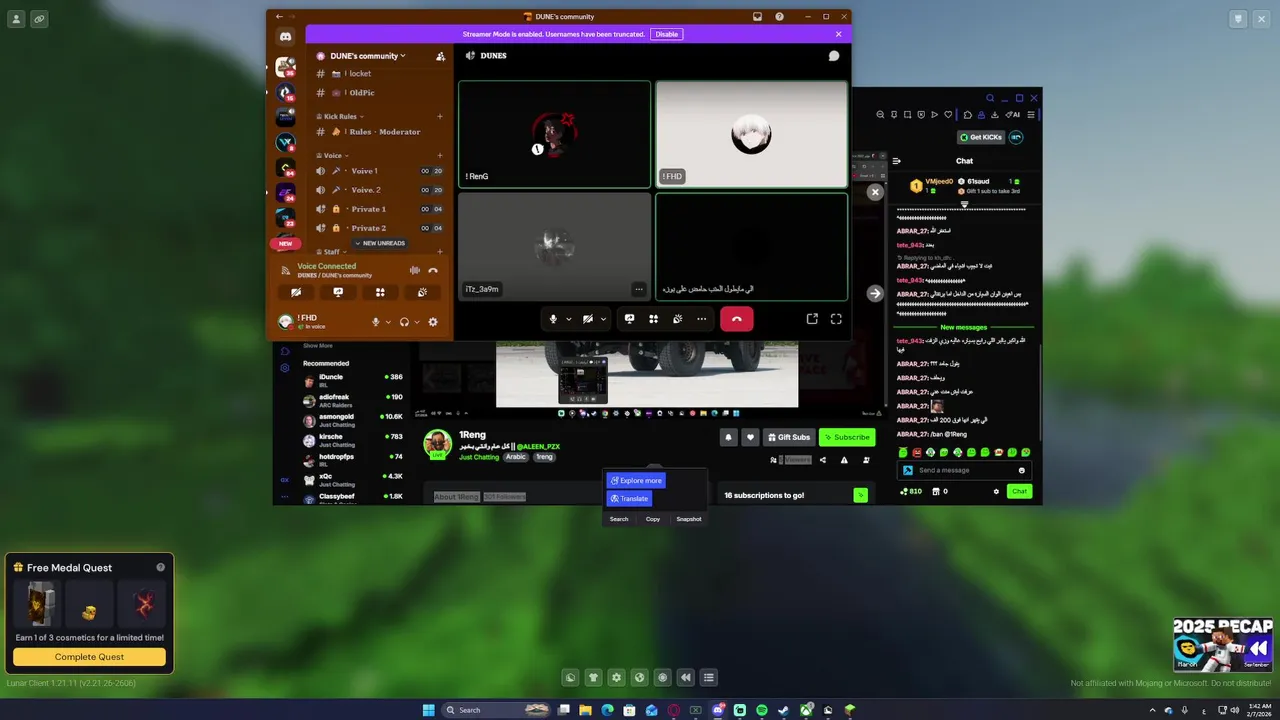Open Discord direct messages home icon
The image size is (1280, 720).
coord(285,36)
